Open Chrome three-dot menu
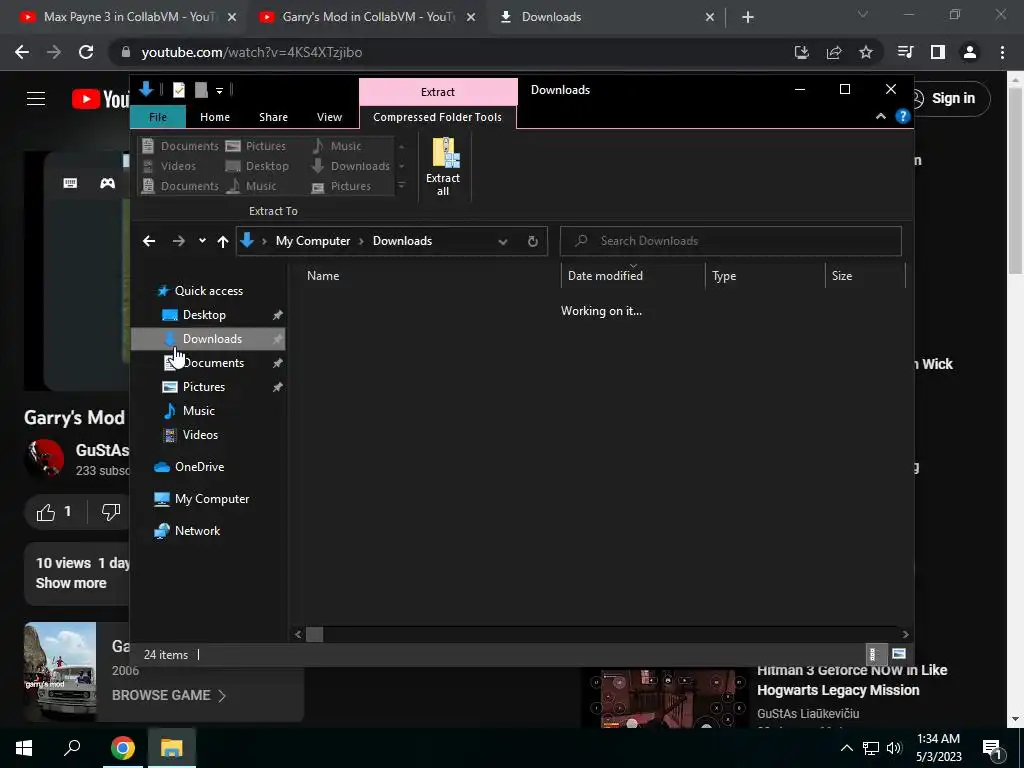Screen dimensions: 1024x768 point(1002,52)
